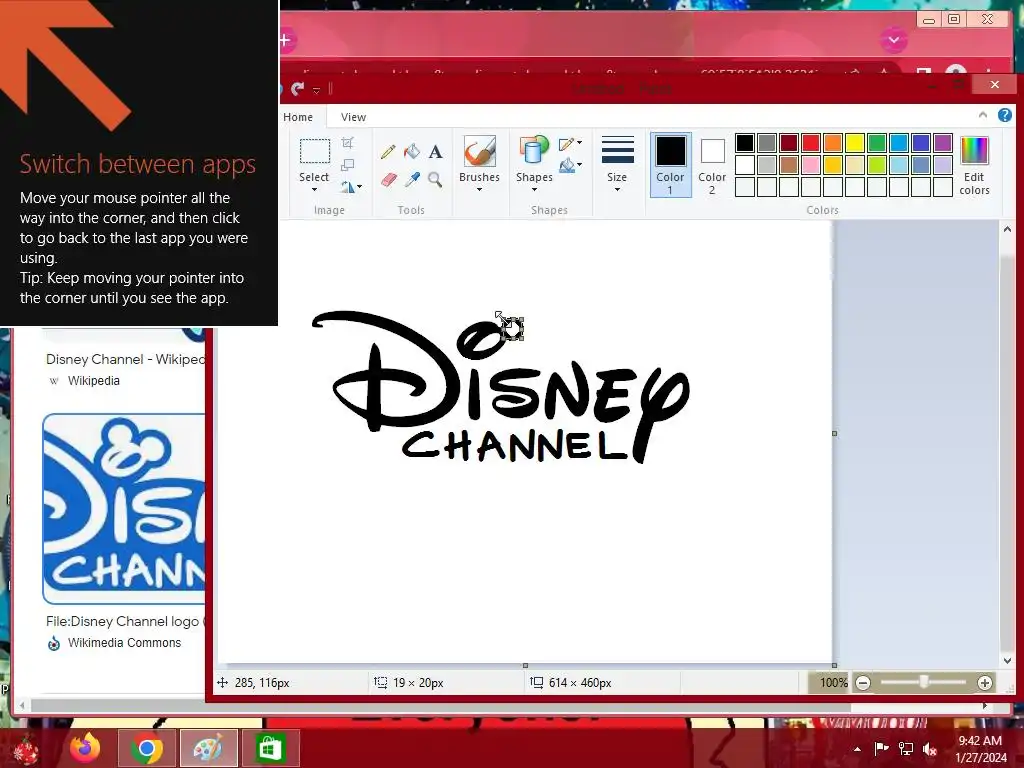Activate the Text tool (letter A)

tap(436, 152)
